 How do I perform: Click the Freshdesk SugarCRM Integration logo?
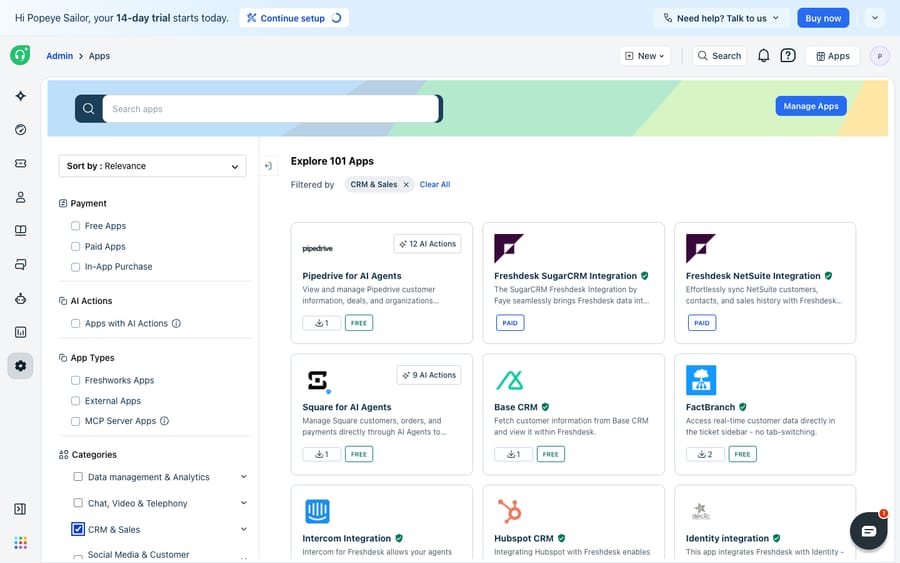[x=509, y=249]
